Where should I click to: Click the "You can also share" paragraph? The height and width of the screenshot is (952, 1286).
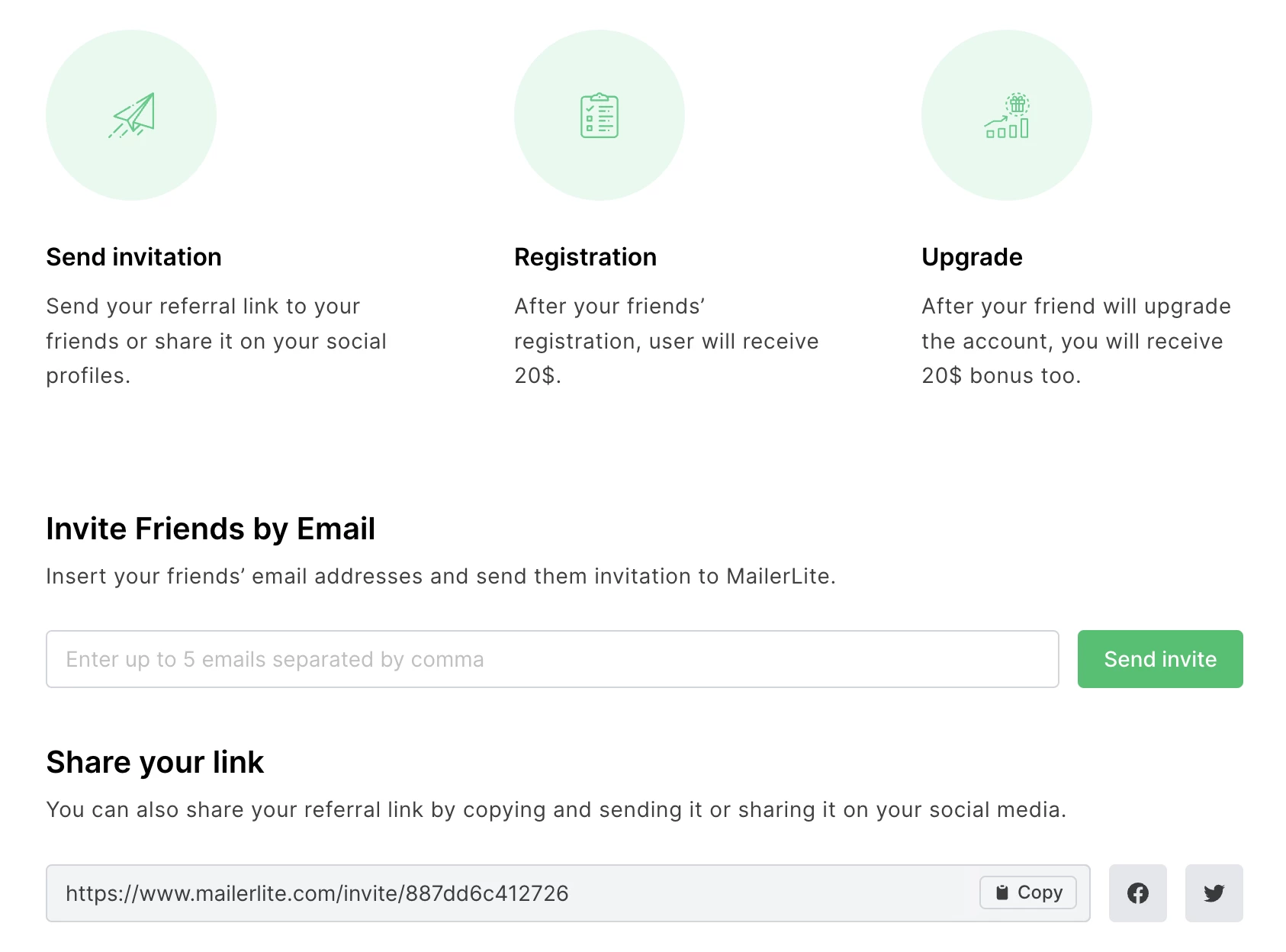coord(556,809)
